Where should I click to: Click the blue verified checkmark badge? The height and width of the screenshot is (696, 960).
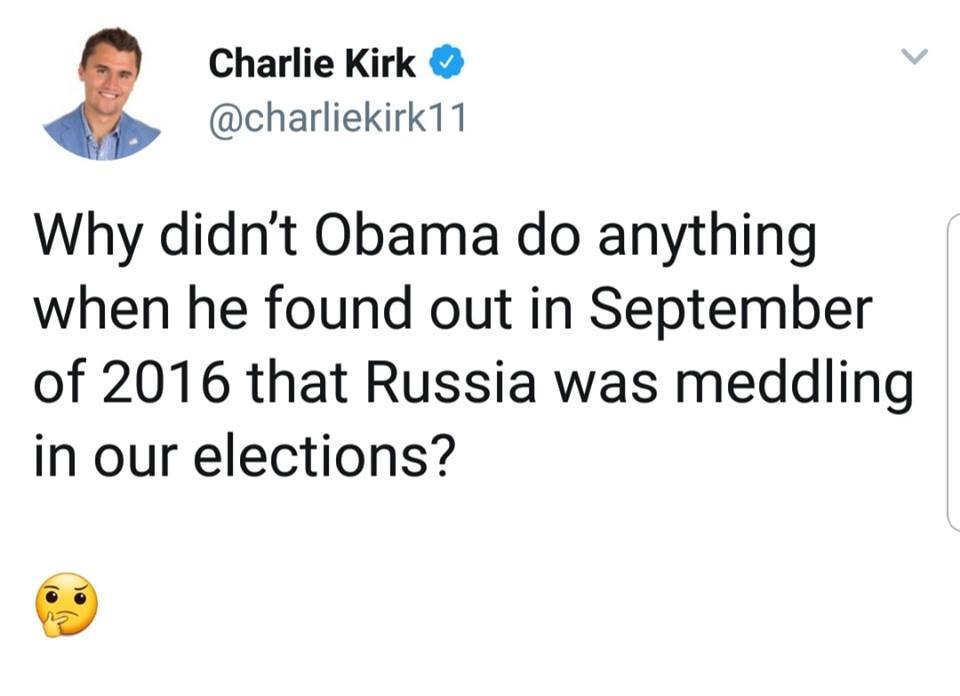[x=445, y=65]
